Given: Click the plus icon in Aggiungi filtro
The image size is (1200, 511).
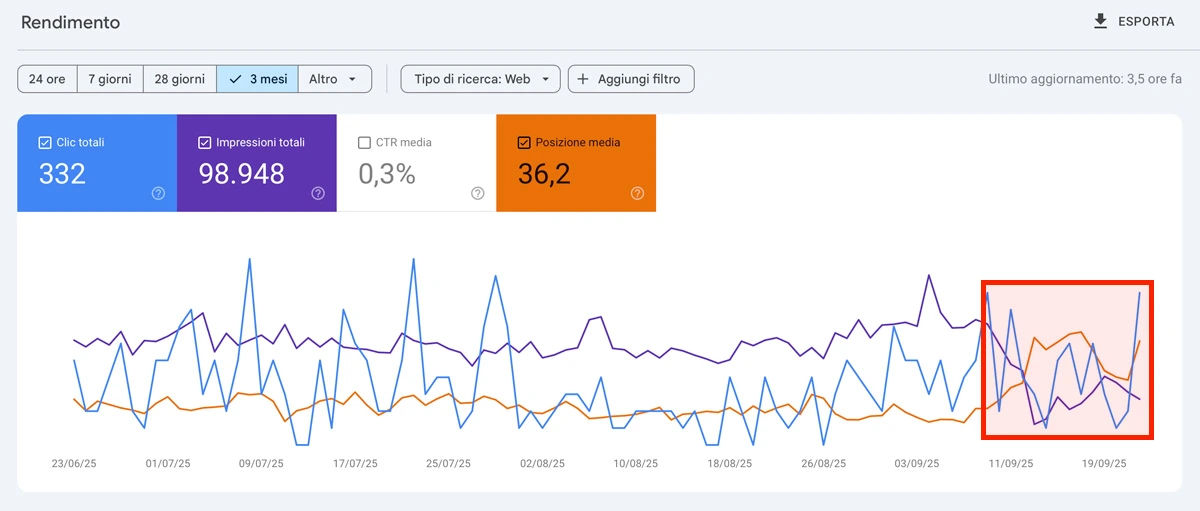Looking at the screenshot, I should pos(583,79).
